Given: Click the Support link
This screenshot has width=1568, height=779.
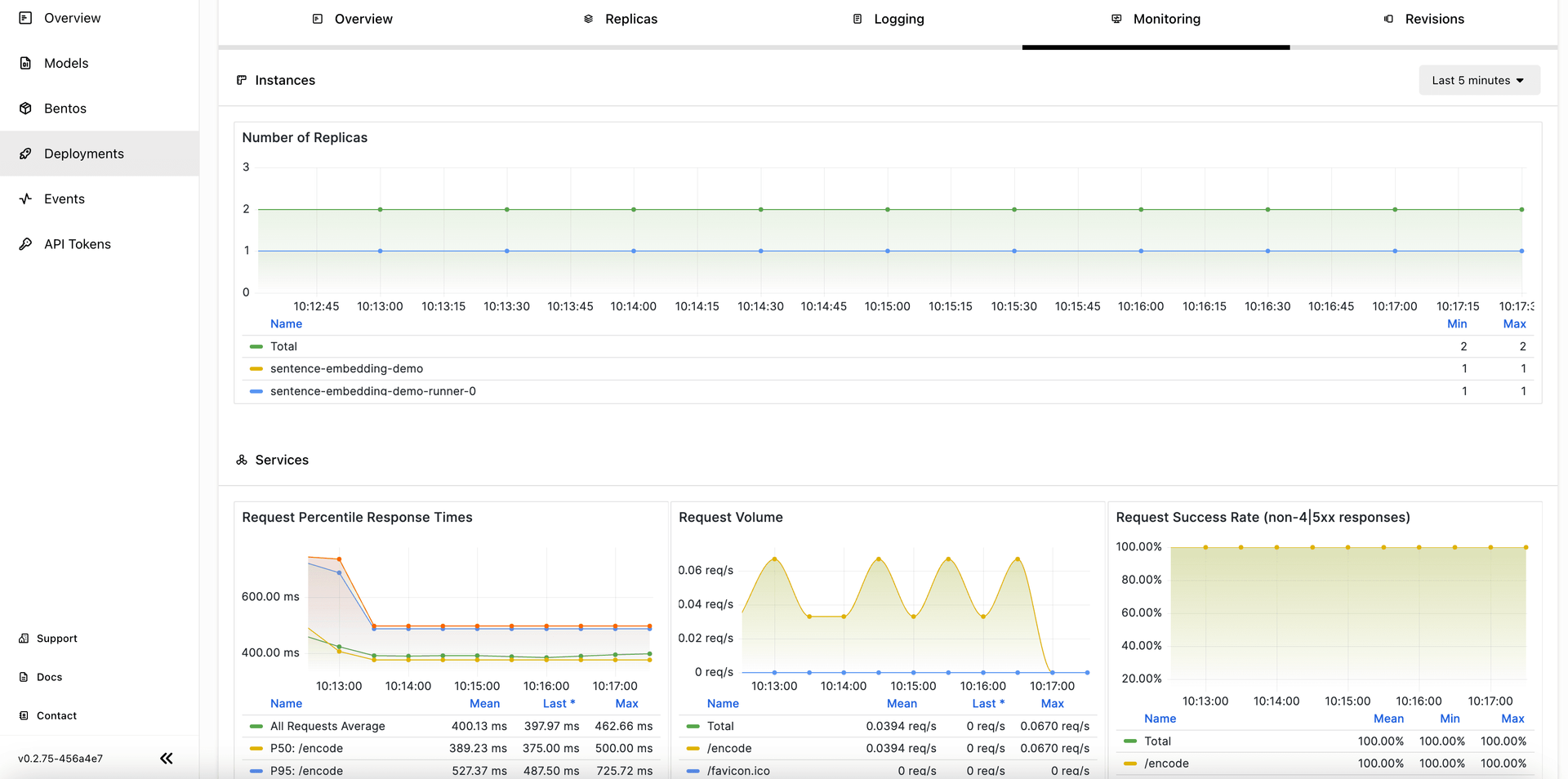Looking at the screenshot, I should (x=56, y=638).
